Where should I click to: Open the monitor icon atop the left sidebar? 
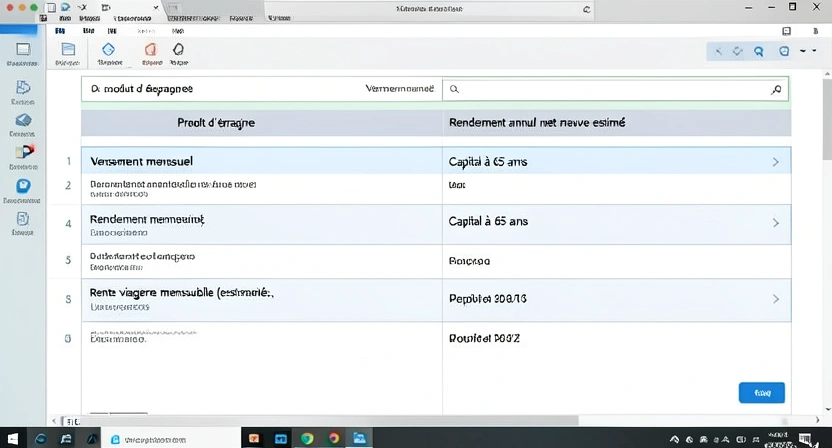(x=23, y=50)
